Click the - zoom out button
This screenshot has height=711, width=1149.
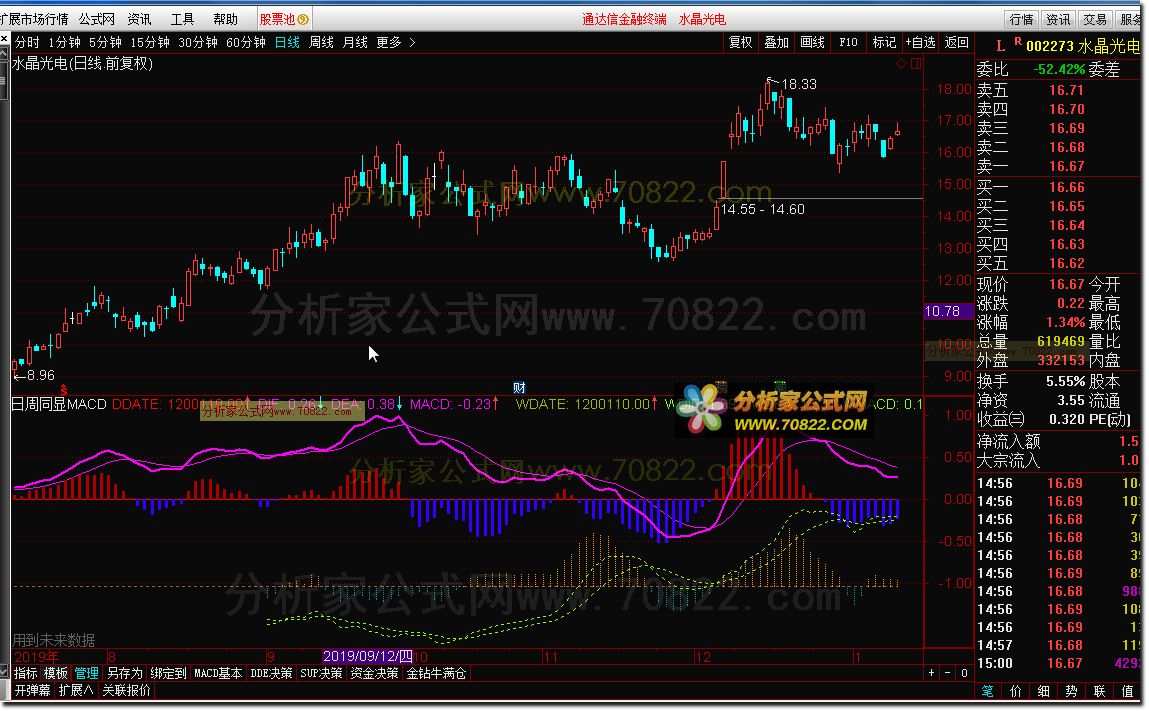click(947, 673)
